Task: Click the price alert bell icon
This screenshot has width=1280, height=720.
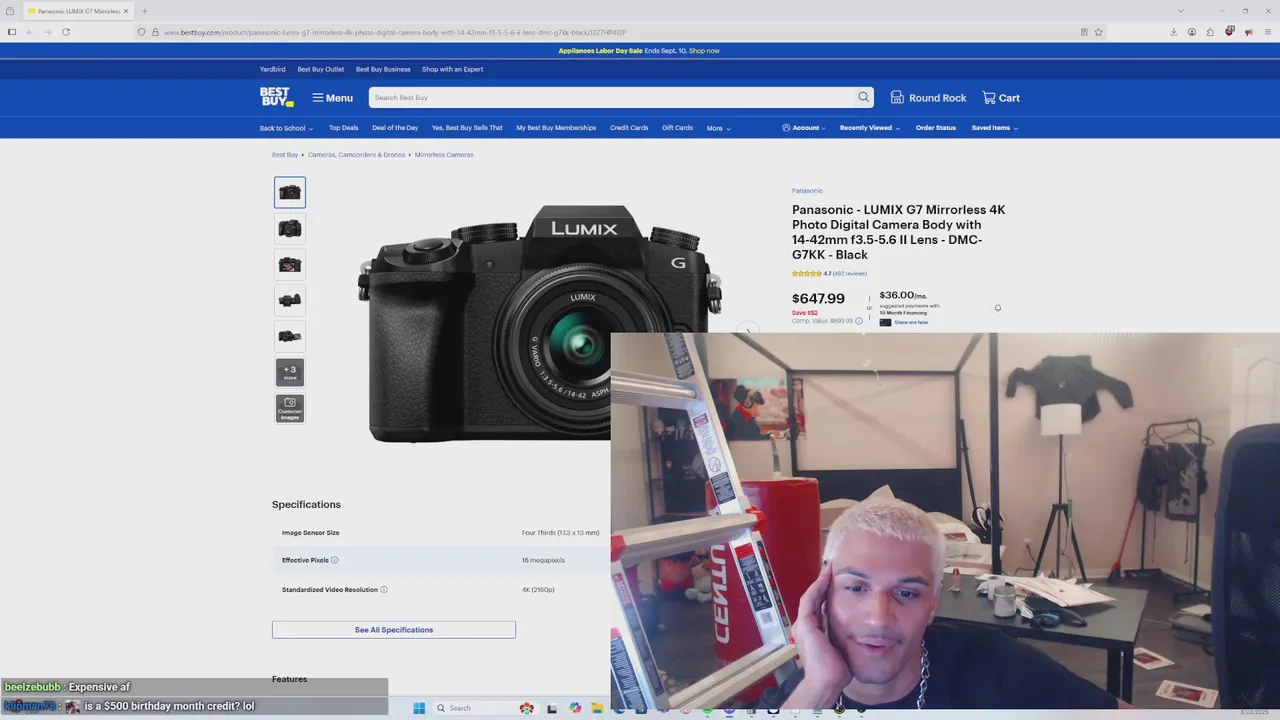Action: [997, 308]
